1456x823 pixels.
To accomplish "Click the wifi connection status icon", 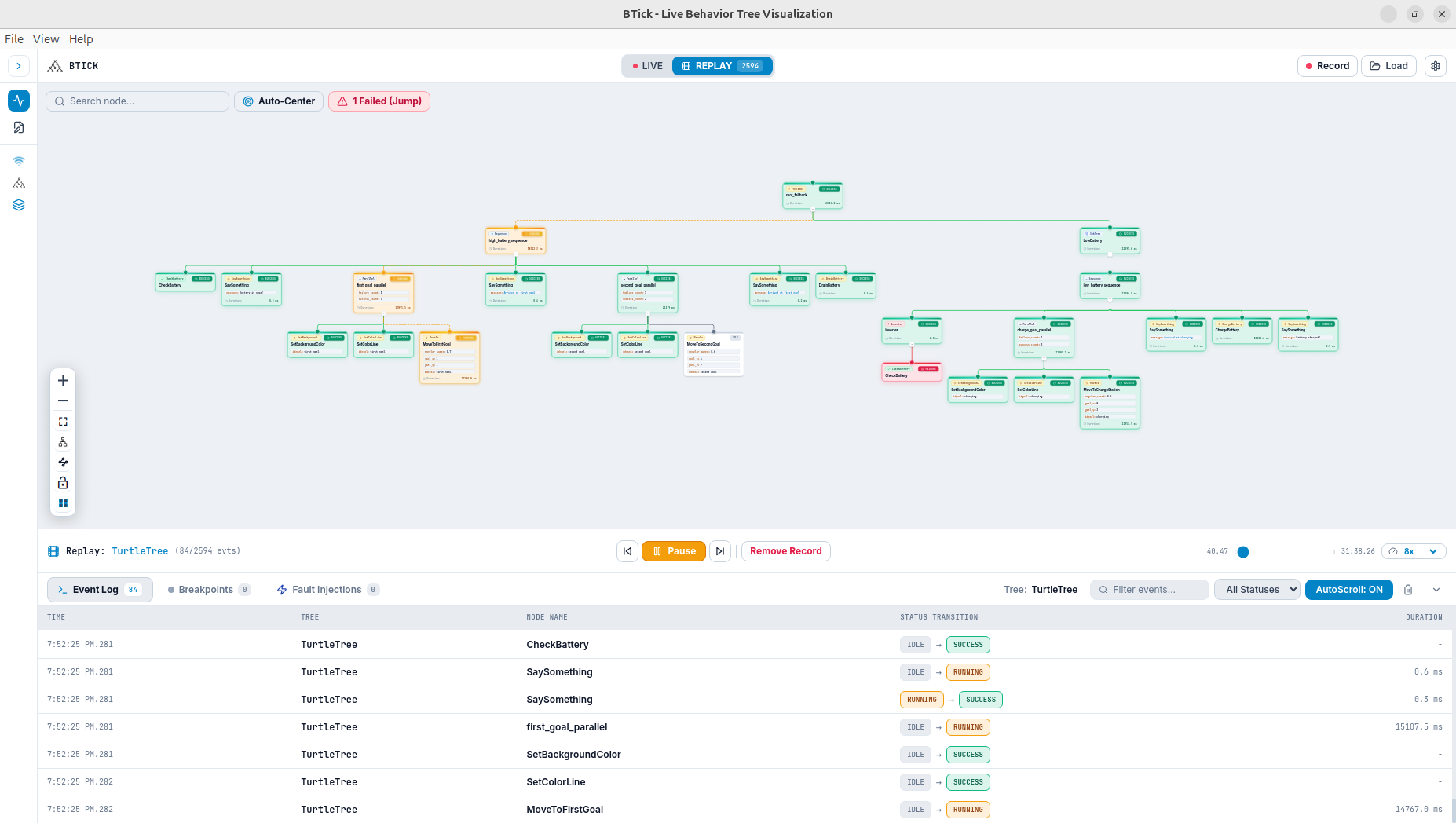I will [x=19, y=161].
